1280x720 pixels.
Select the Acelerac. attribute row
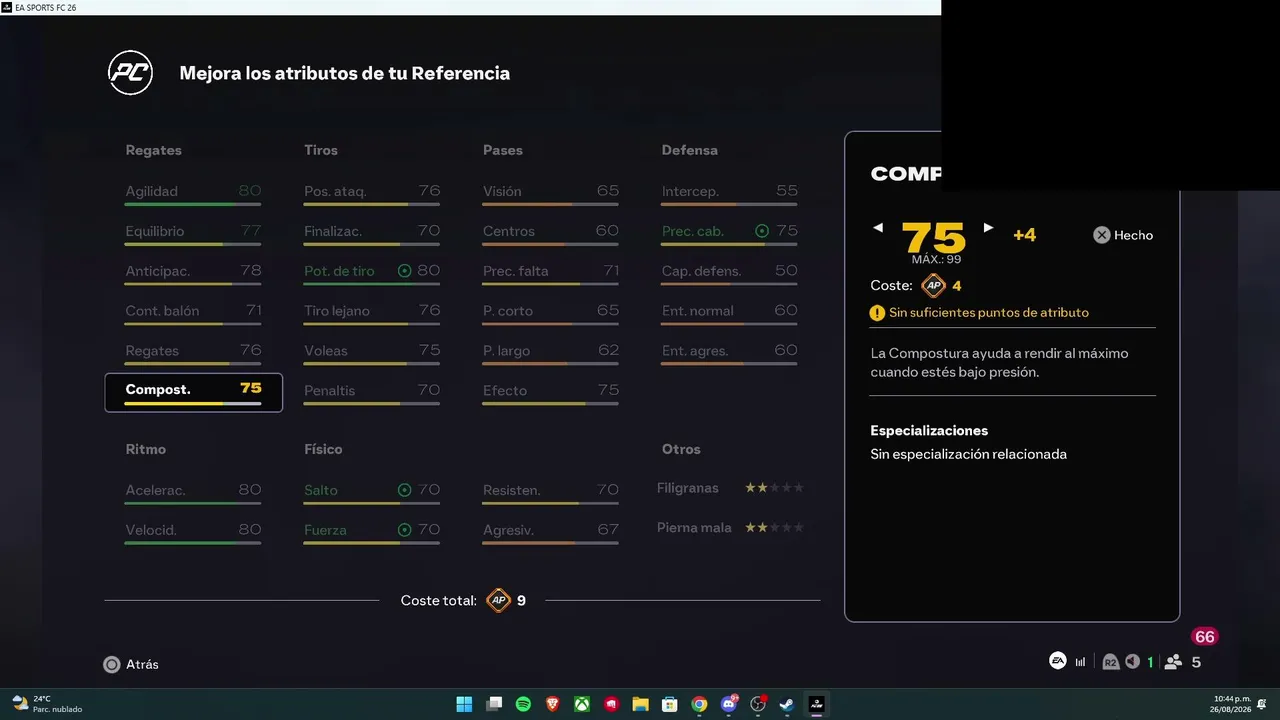click(193, 492)
